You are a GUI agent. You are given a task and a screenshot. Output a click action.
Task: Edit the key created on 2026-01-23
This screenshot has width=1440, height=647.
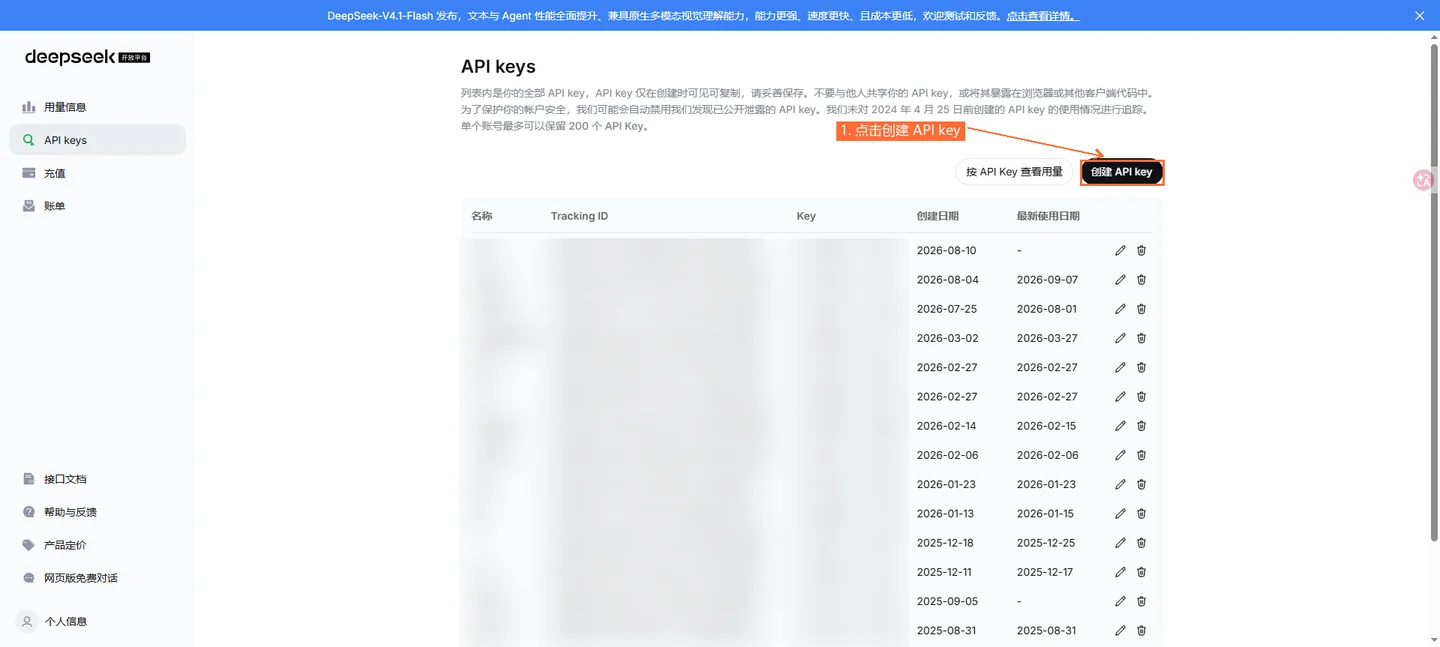pyautogui.click(x=1120, y=484)
